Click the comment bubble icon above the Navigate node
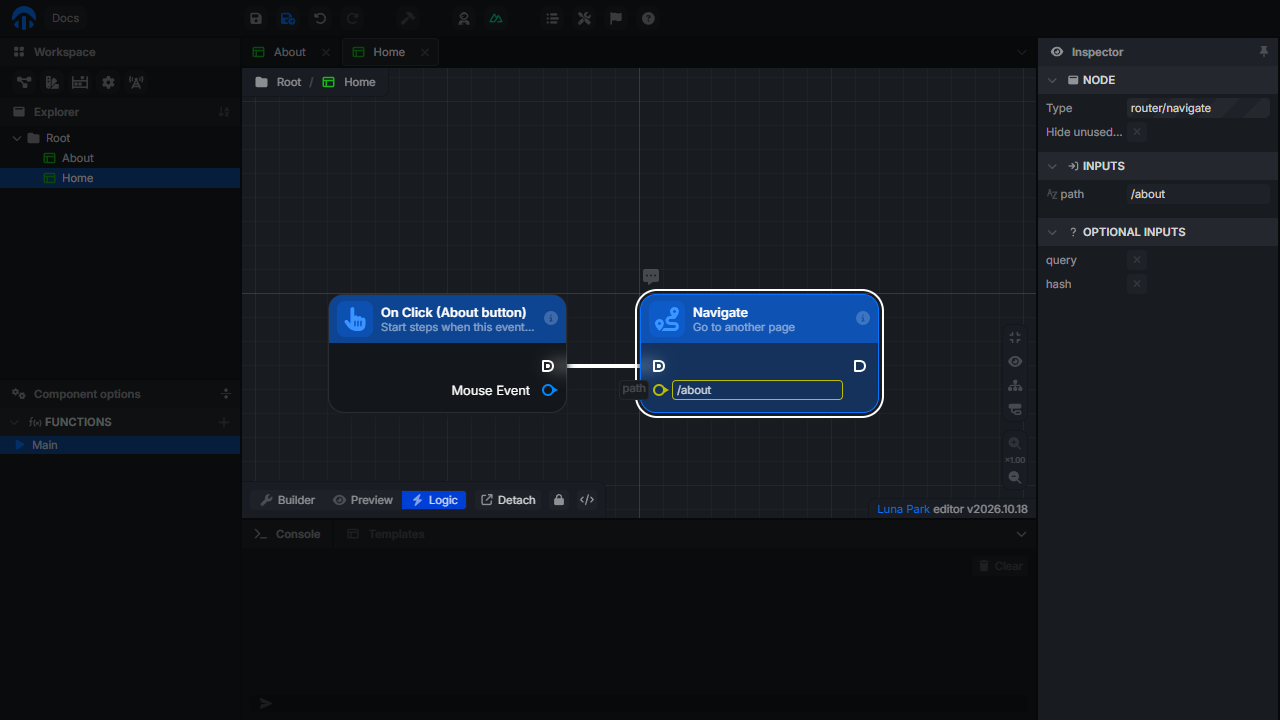This screenshot has height=720, width=1280. coord(651,276)
